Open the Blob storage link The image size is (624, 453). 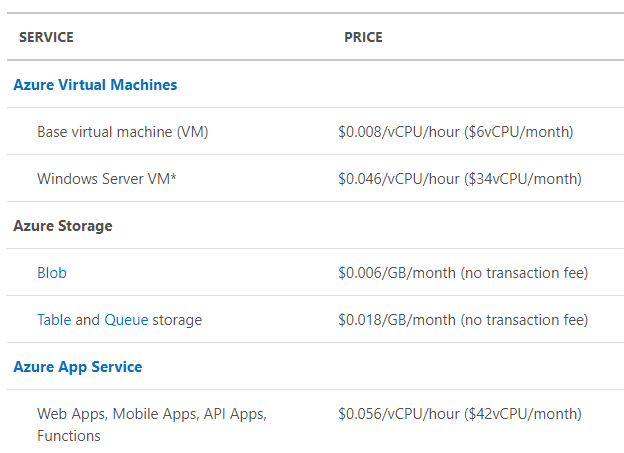point(52,273)
